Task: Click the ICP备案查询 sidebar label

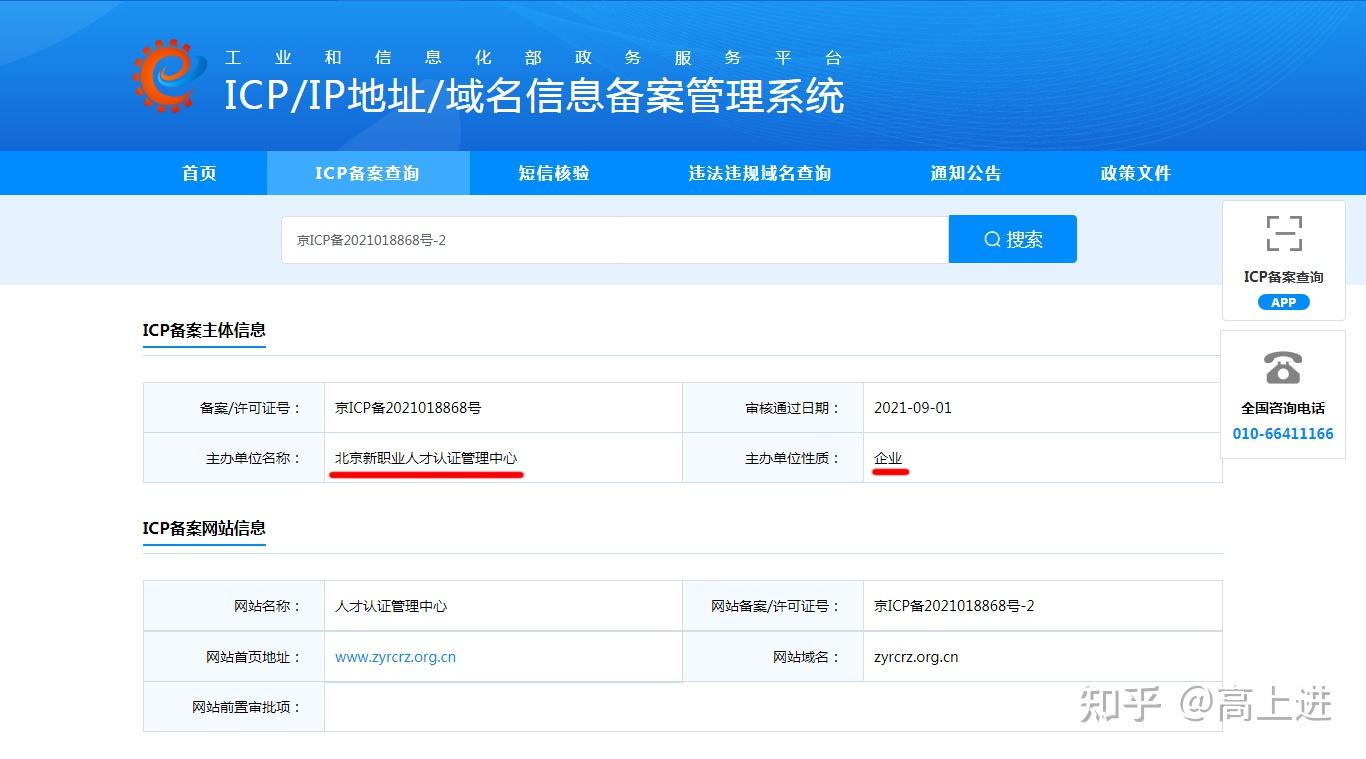Action: tap(1283, 277)
